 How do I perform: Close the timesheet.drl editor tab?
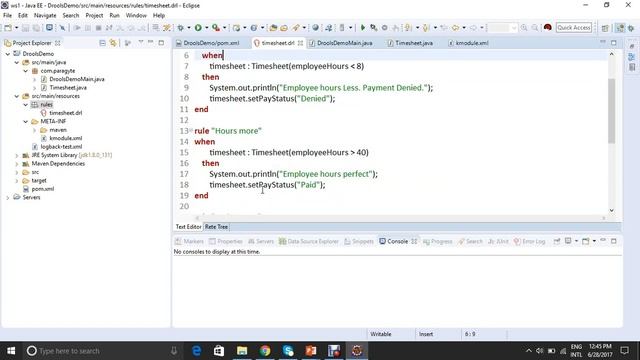point(300,43)
